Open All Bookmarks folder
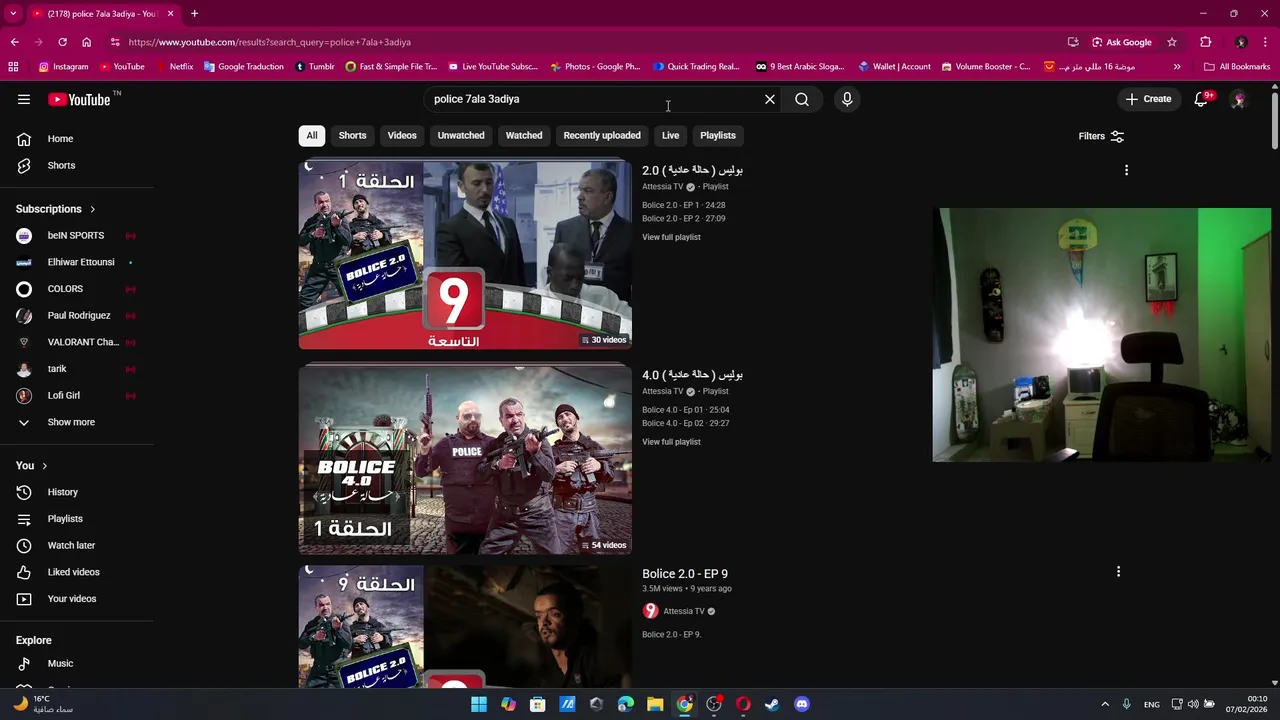The image size is (1280, 720). click(x=1237, y=67)
